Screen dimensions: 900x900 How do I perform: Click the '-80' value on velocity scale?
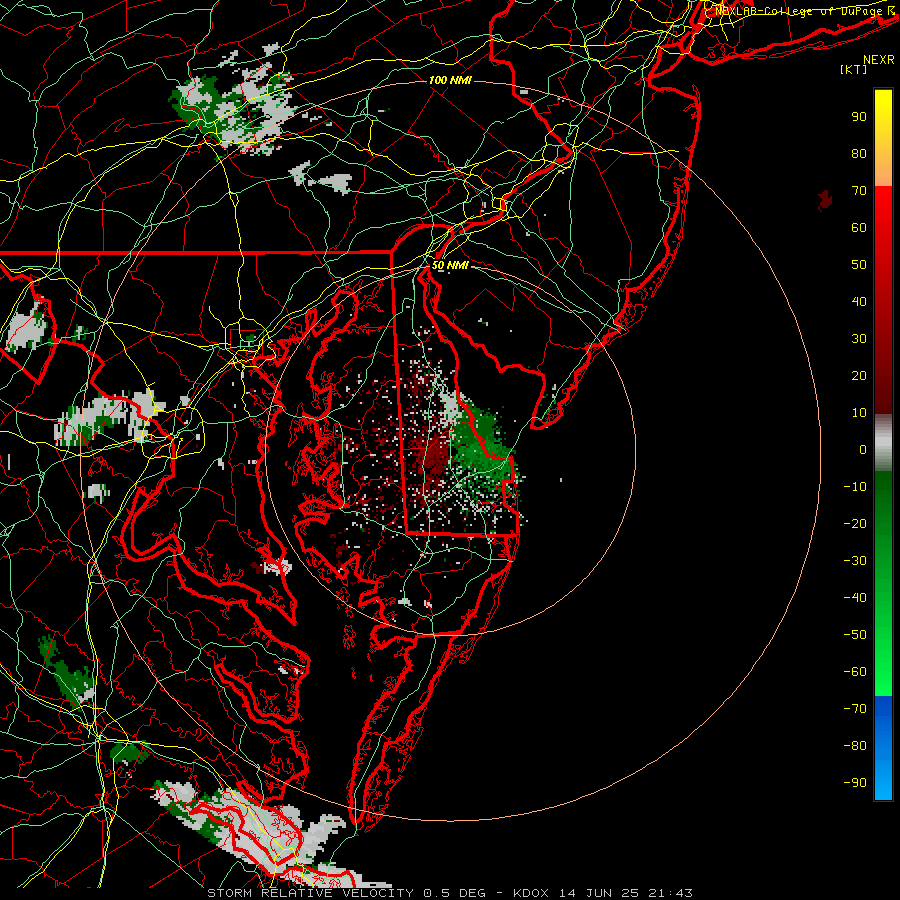(x=855, y=746)
